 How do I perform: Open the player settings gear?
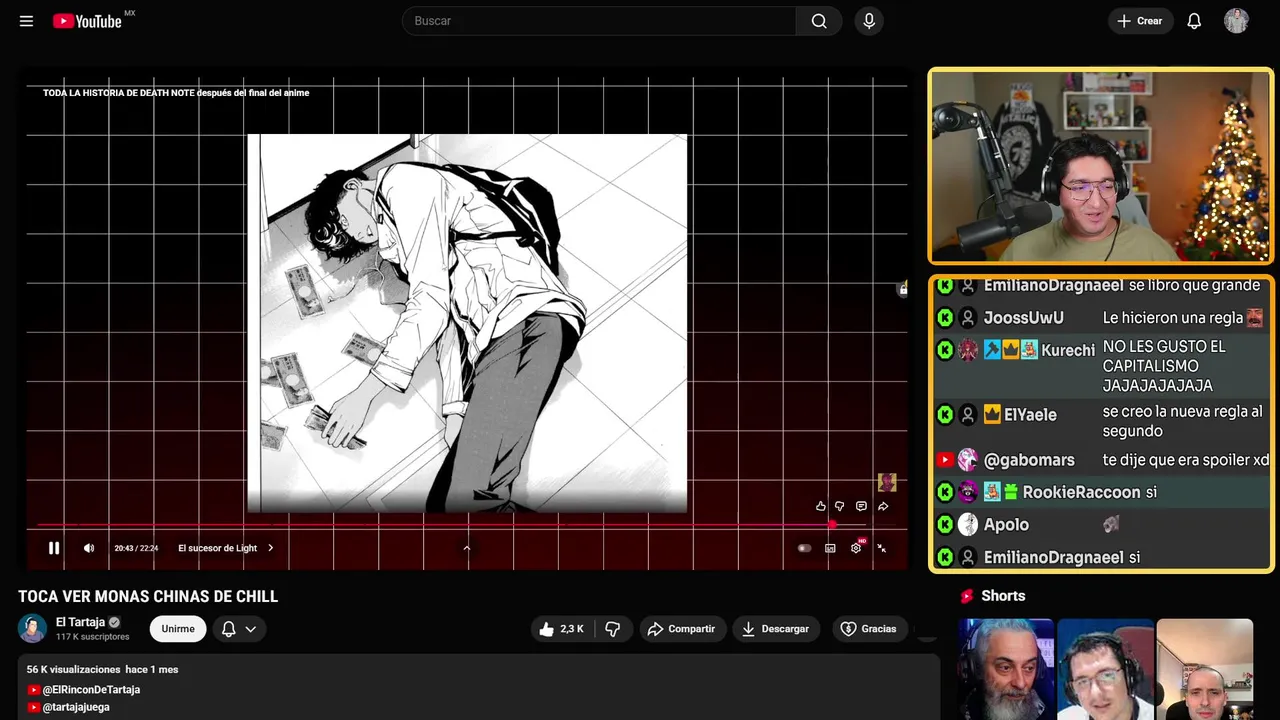[856, 548]
